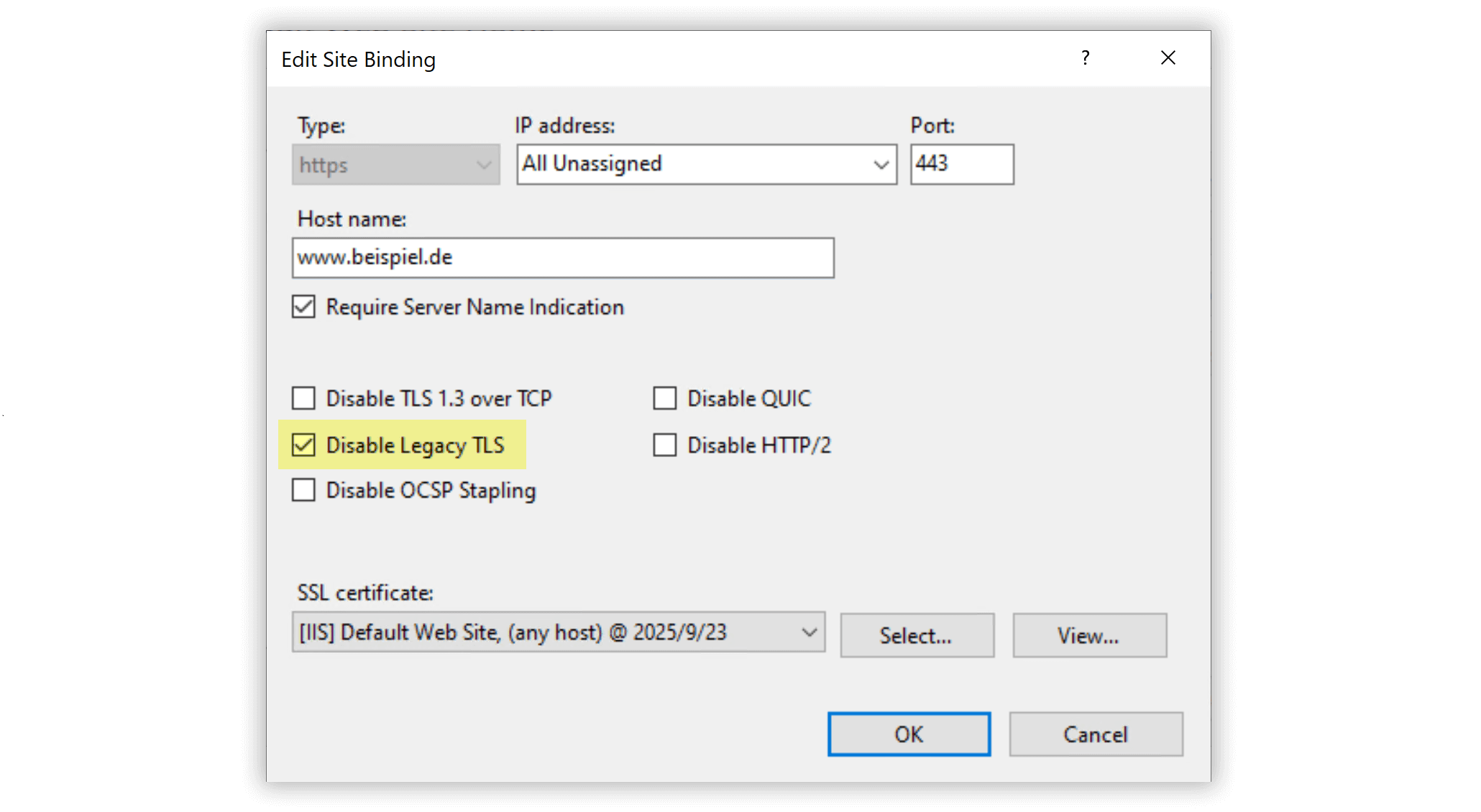Cancel the site binding edit
Image resolution: width=1481 pixels, height=812 pixels.
coord(1095,734)
